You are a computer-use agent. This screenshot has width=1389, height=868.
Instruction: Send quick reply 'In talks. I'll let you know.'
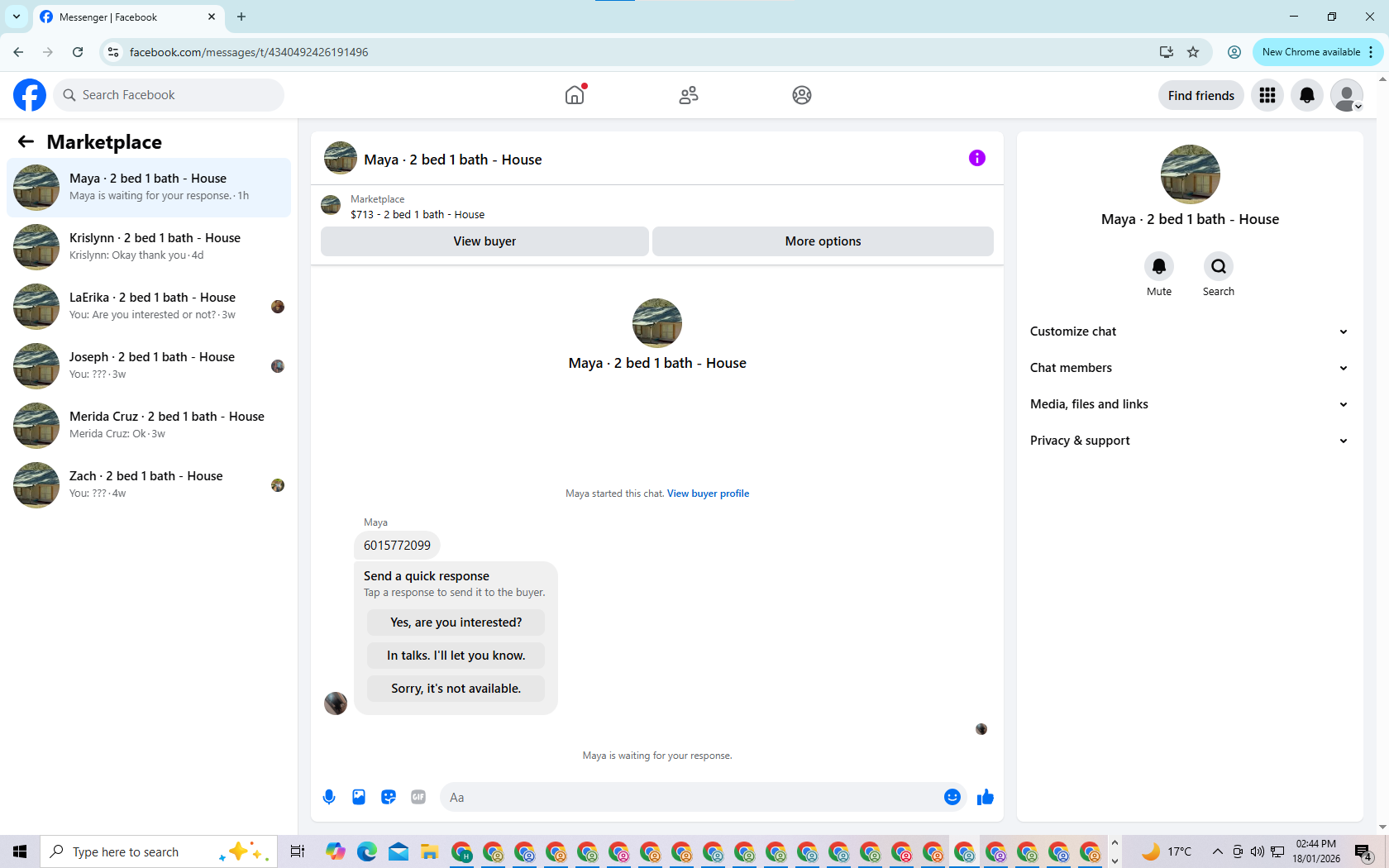(x=456, y=656)
